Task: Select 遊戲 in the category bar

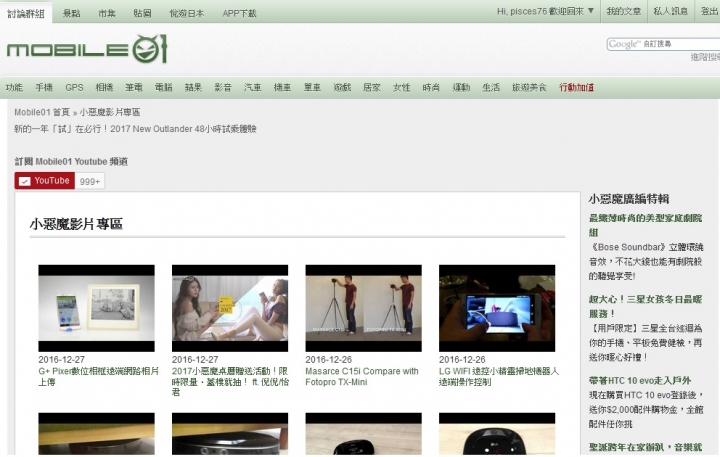Action: tap(342, 87)
